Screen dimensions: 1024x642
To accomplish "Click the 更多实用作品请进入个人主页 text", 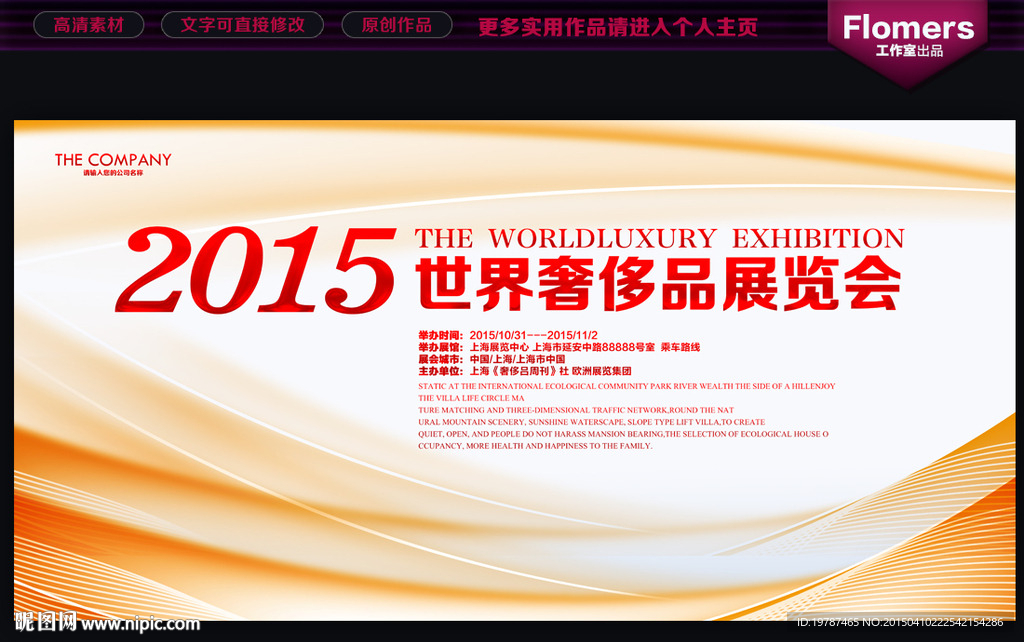I will click(618, 27).
